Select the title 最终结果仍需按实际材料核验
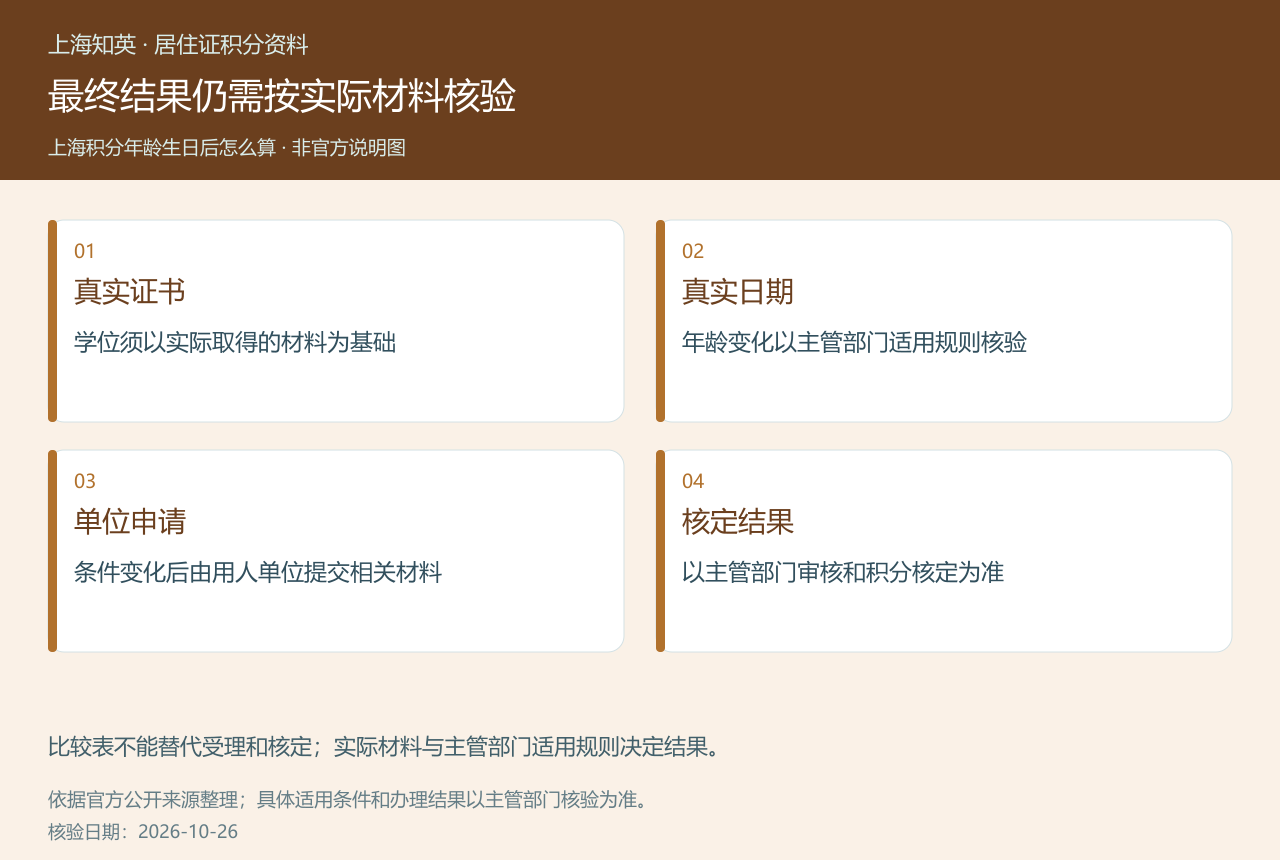Viewport: 1280px width, 860px height. 282,96
